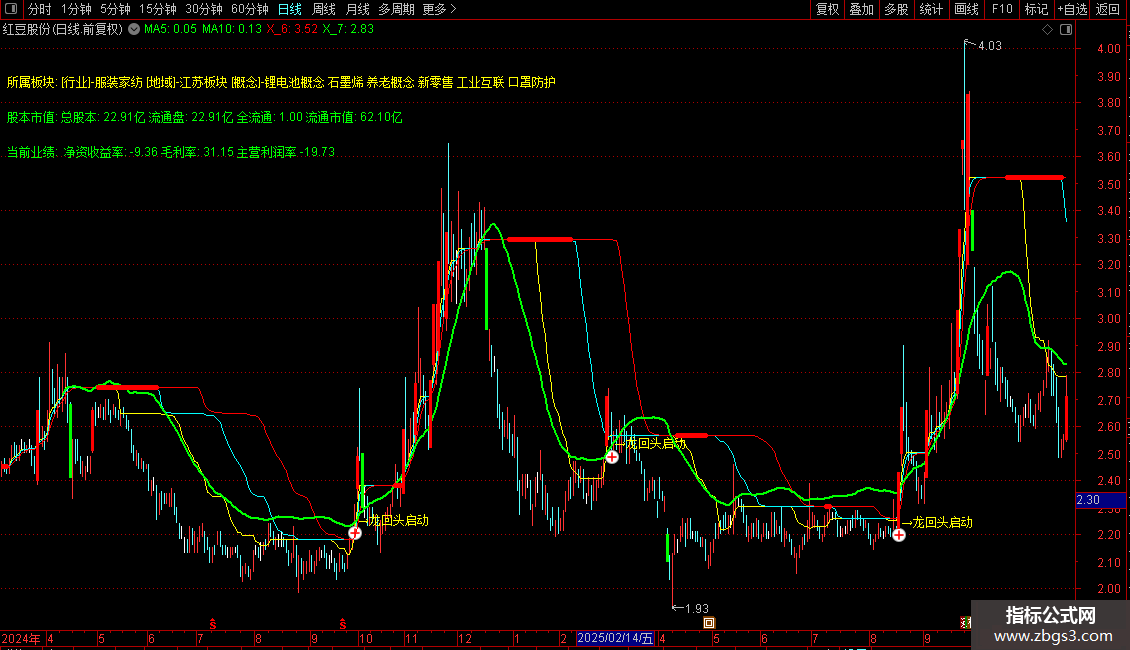The image size is (1130, 650).
Task: Click the 2024年 year label on time axis
Action: point(21,638)
